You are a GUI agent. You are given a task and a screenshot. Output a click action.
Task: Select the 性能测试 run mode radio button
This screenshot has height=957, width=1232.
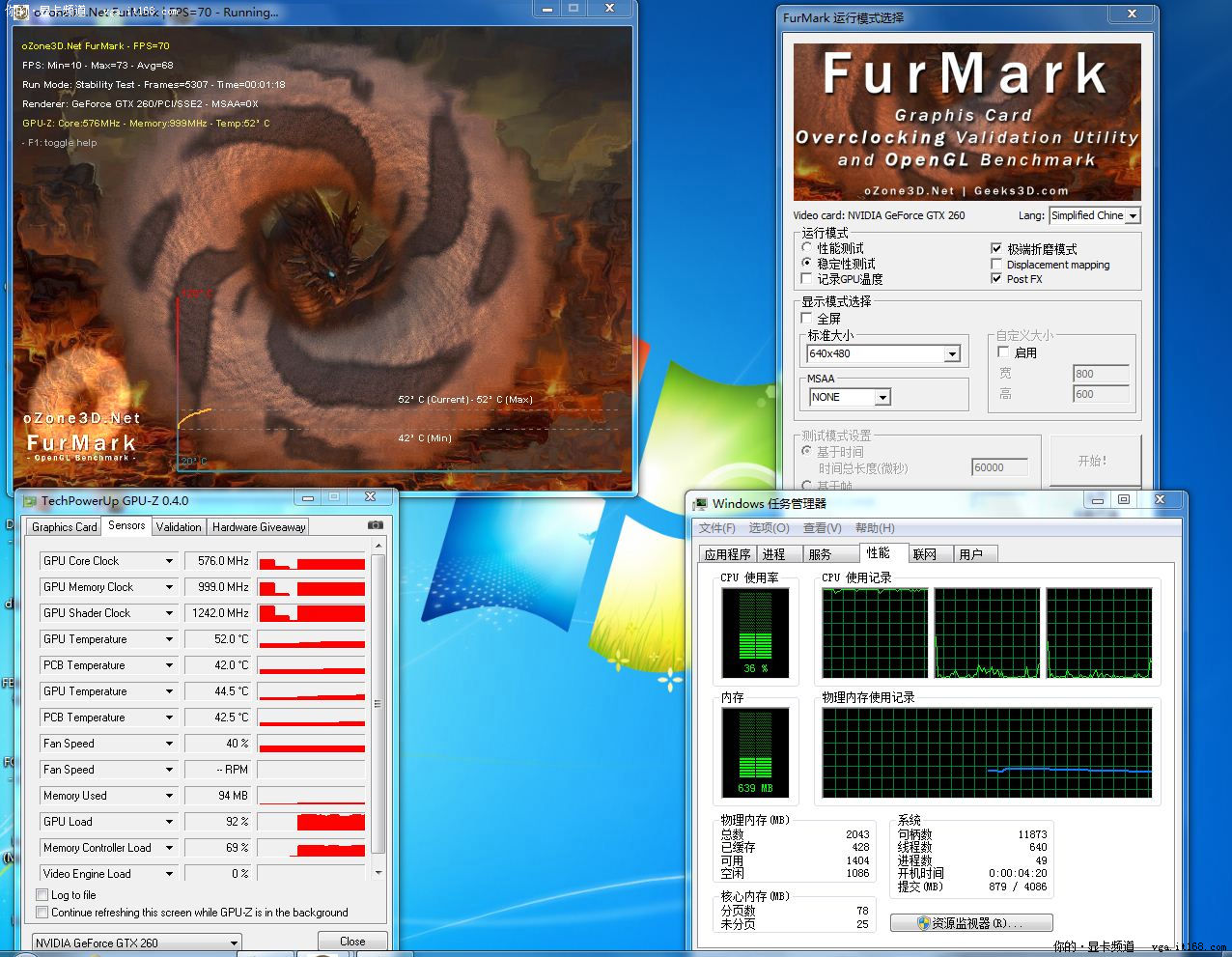[807, 248]
